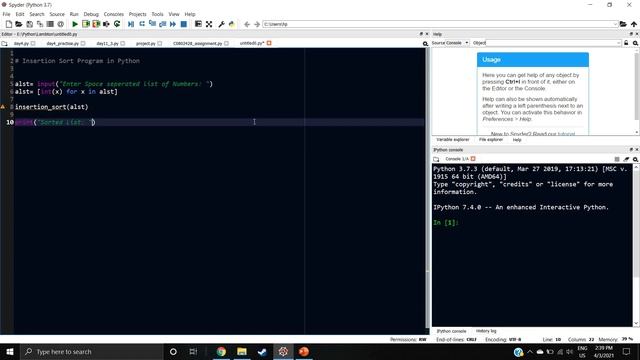Switch to the Variable explorer tab
This screenshot has height=360, width=640.
point(453,140)
